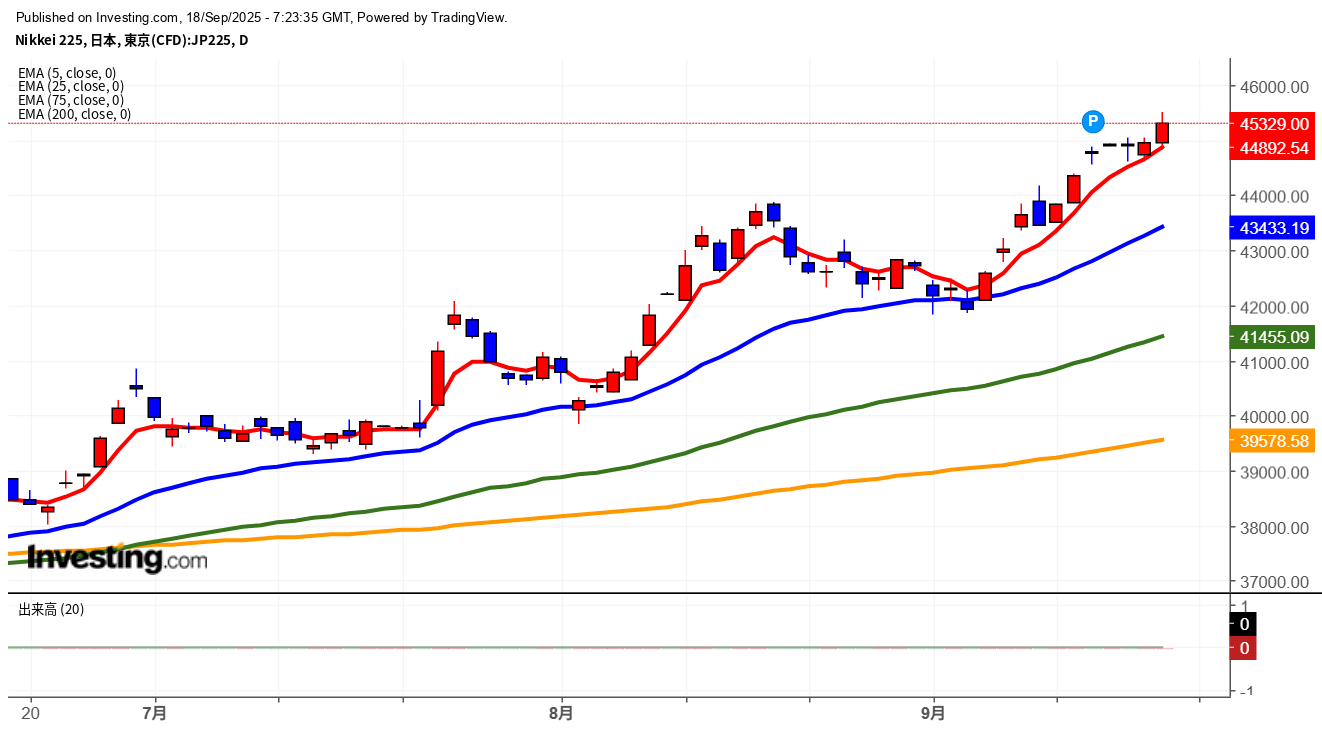Screen dimensions: 1322x730
Task: Click the 39000.00 price axis label
Action: pos(1274,472)
